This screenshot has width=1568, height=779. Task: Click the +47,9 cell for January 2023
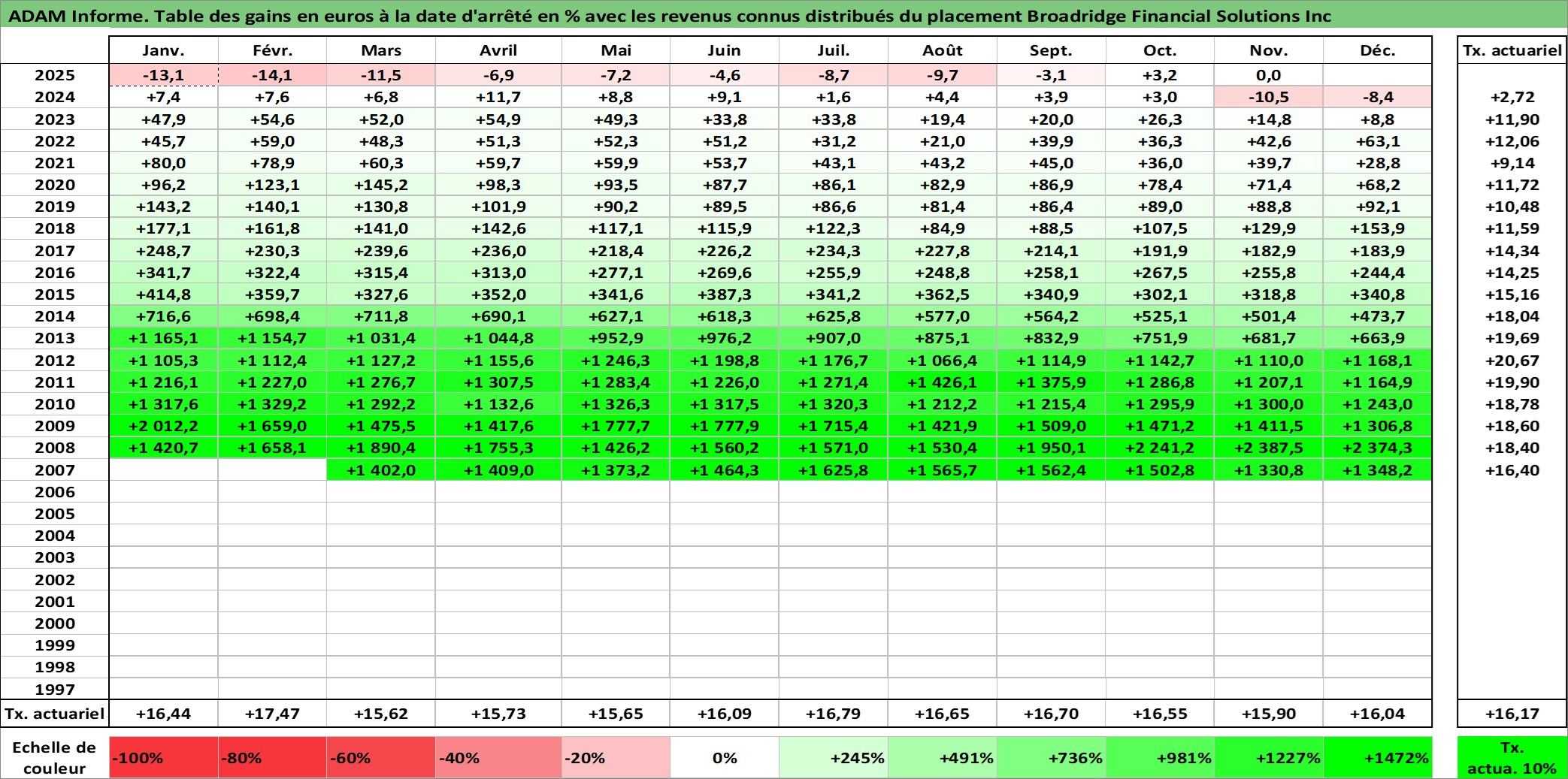(164, 119)
